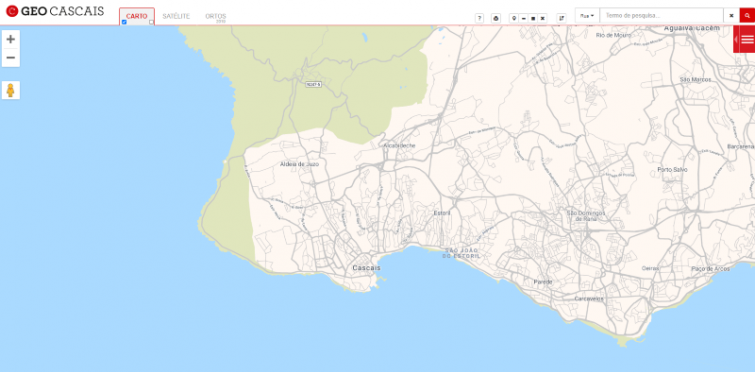Tick the empty checkbox on CARTO tab
Image resolution: width=755 pixels, height=372 pixels.
pyautogui.click(x=151, y=22)
